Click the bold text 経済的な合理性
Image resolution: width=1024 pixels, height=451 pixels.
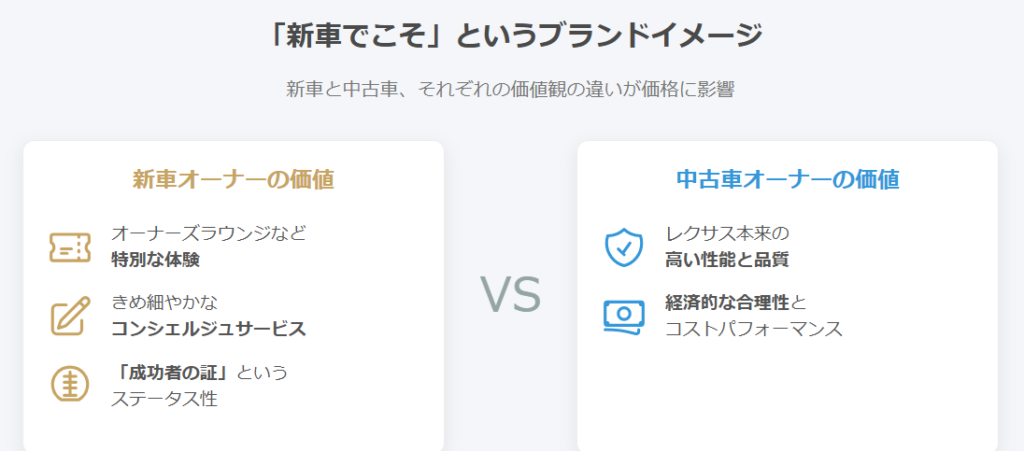(x=728, y=302)
